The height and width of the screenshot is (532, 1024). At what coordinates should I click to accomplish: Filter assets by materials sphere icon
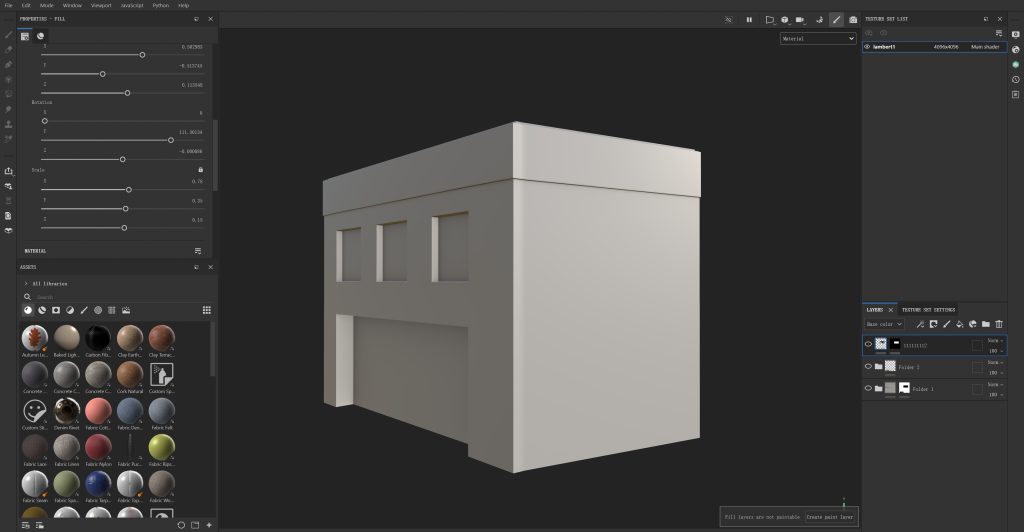tap(28, 310)
